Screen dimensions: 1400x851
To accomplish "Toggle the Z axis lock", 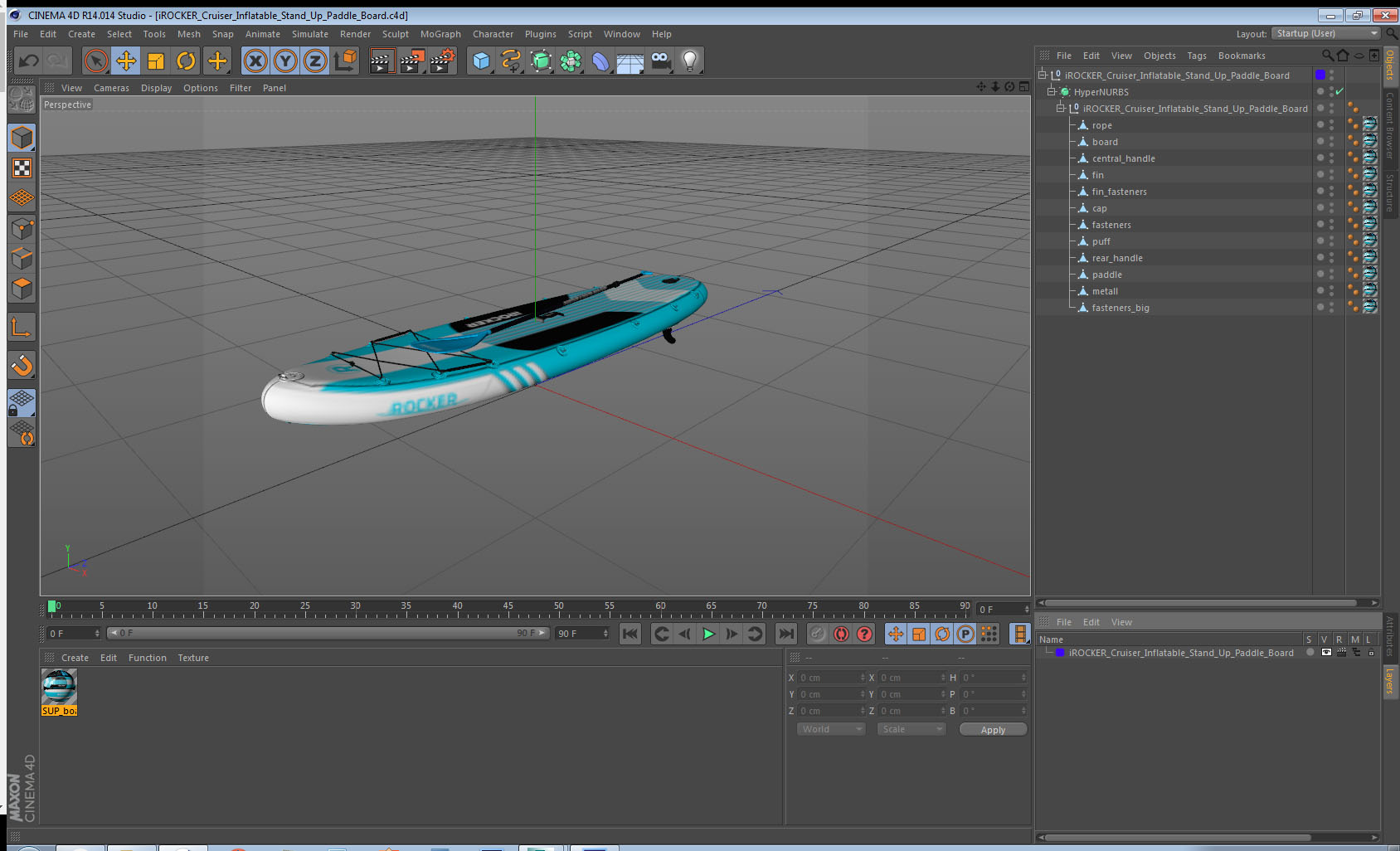I will pos(315,61).
